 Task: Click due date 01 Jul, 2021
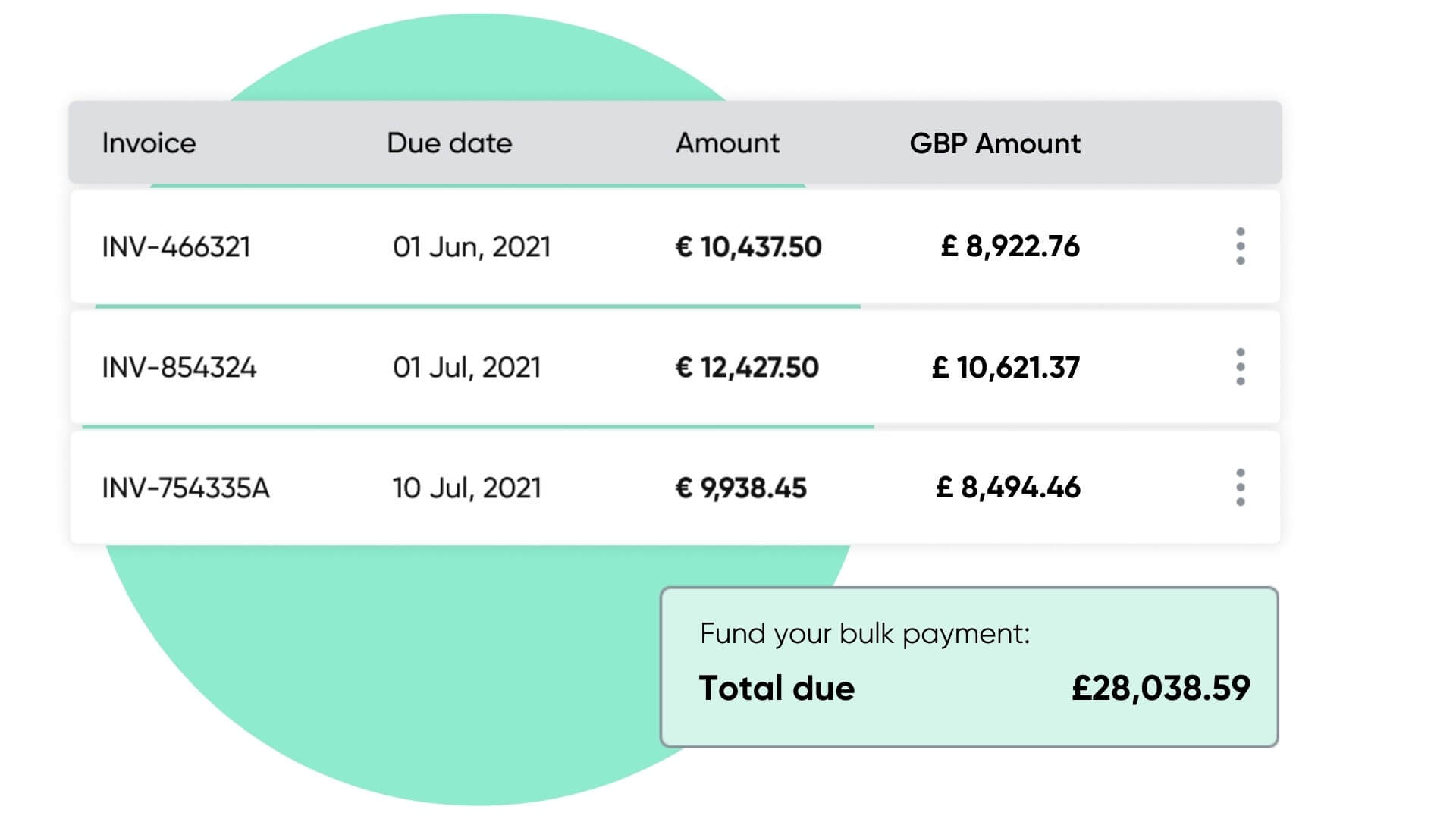(x=466, y=368)
